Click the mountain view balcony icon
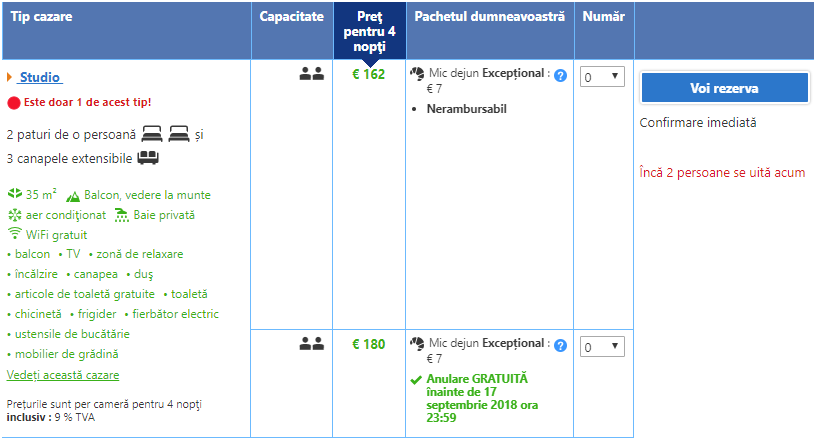 point(72,196)
